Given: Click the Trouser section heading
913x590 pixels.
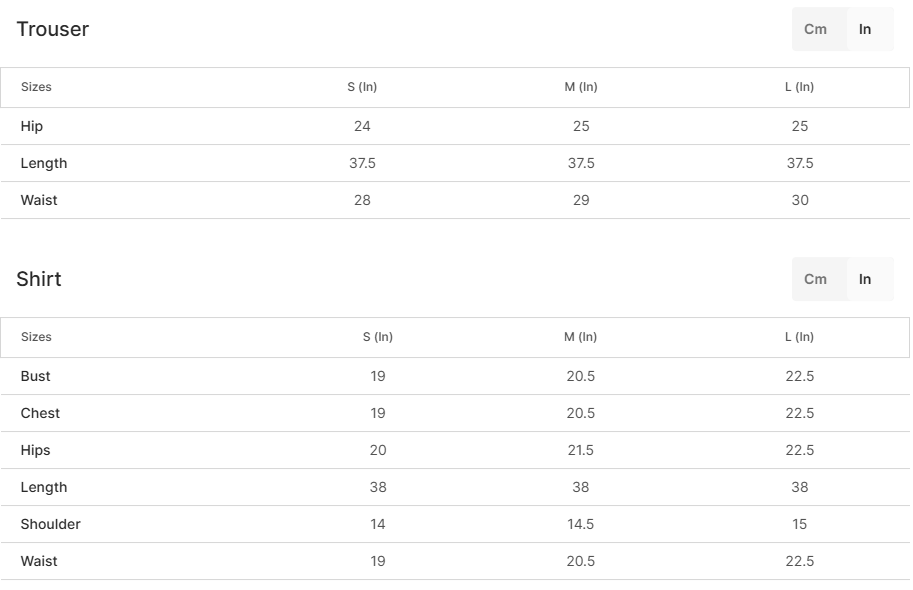Looking at the screenshot, I should [53, 29].
